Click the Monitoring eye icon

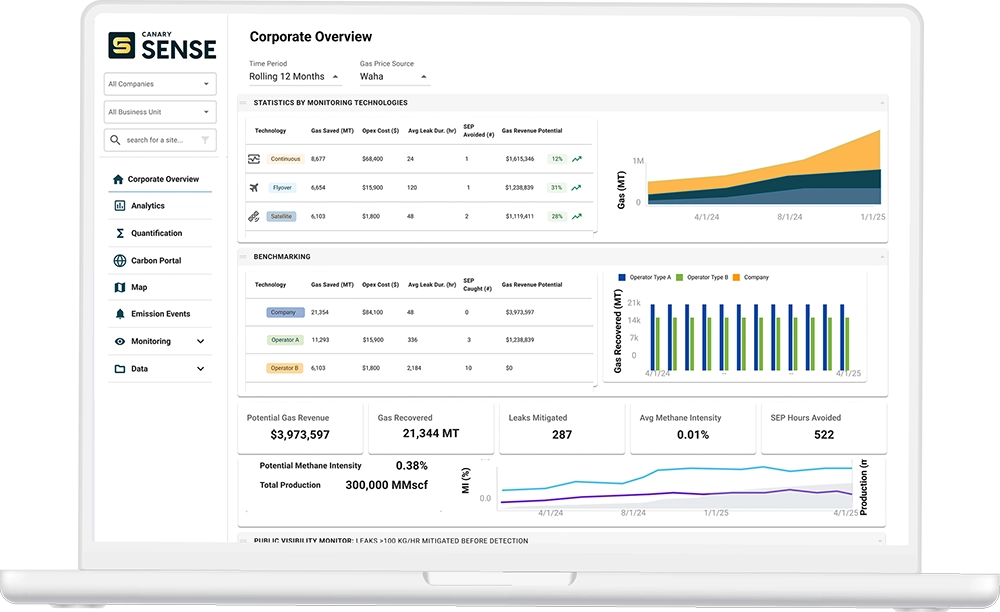pos(119,341)
